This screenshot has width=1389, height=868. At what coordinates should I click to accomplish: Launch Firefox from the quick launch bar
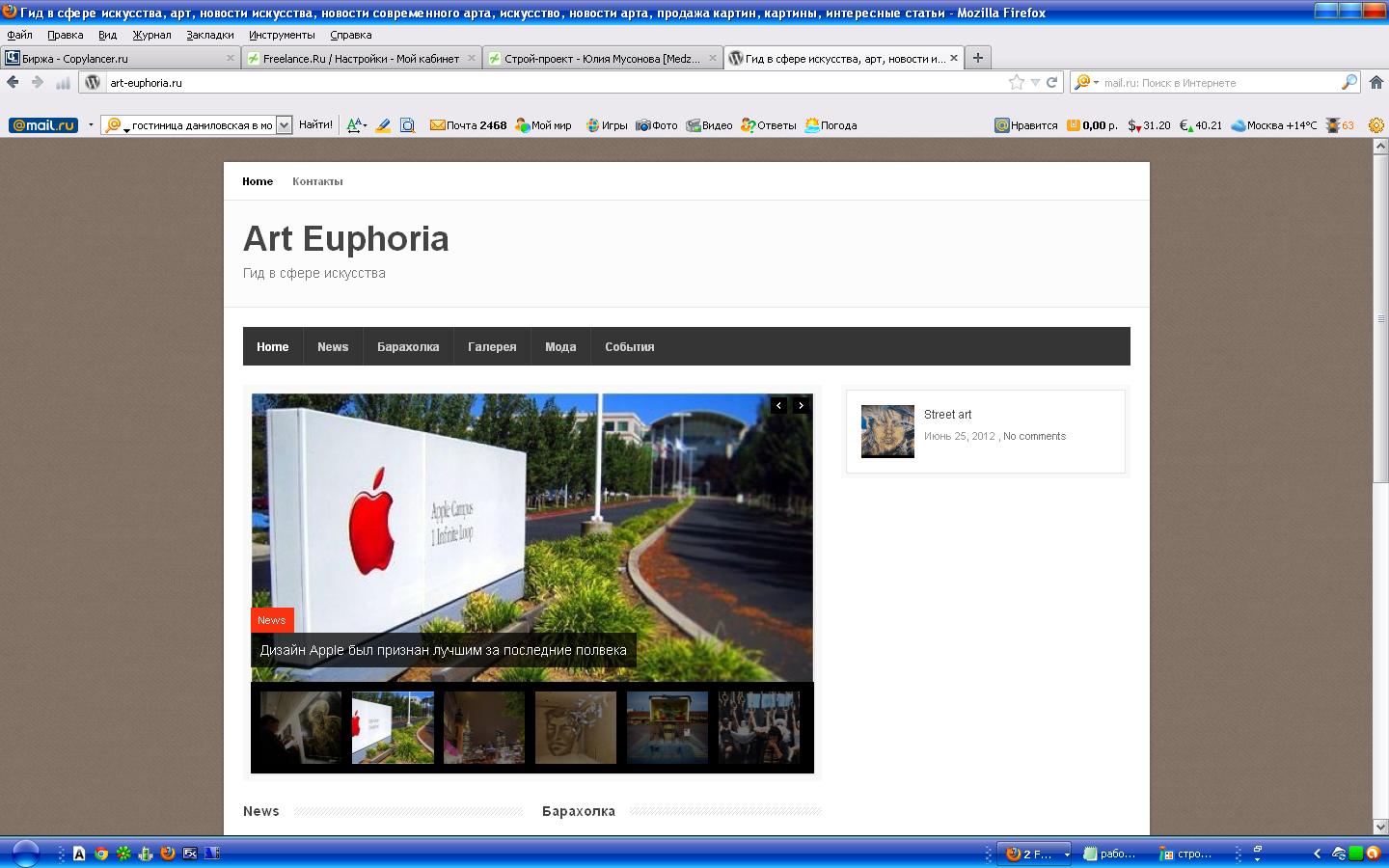tap(168, 854)
